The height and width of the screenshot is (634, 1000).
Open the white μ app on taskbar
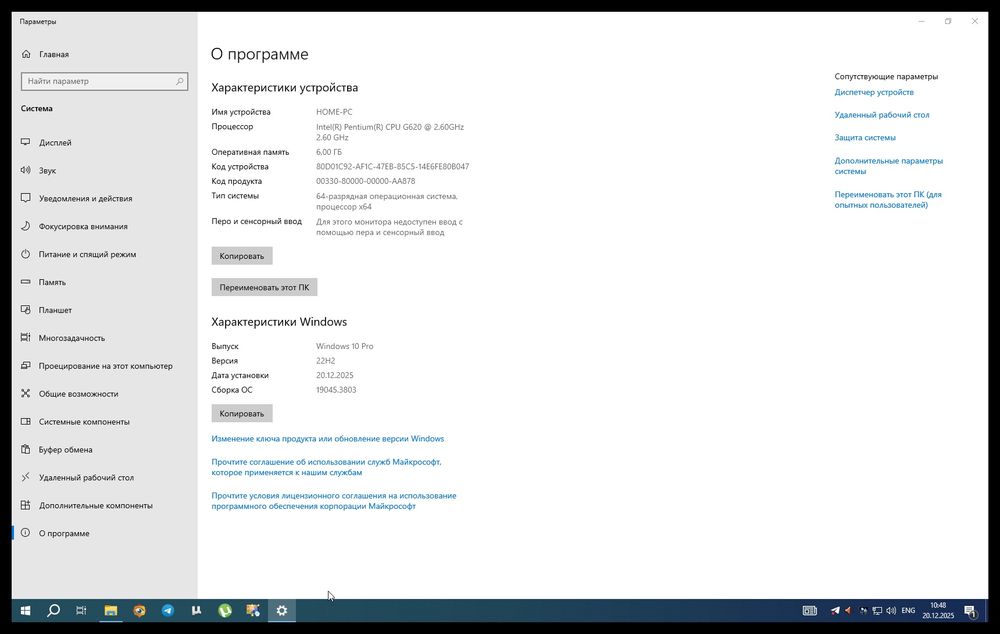[196, 610]
